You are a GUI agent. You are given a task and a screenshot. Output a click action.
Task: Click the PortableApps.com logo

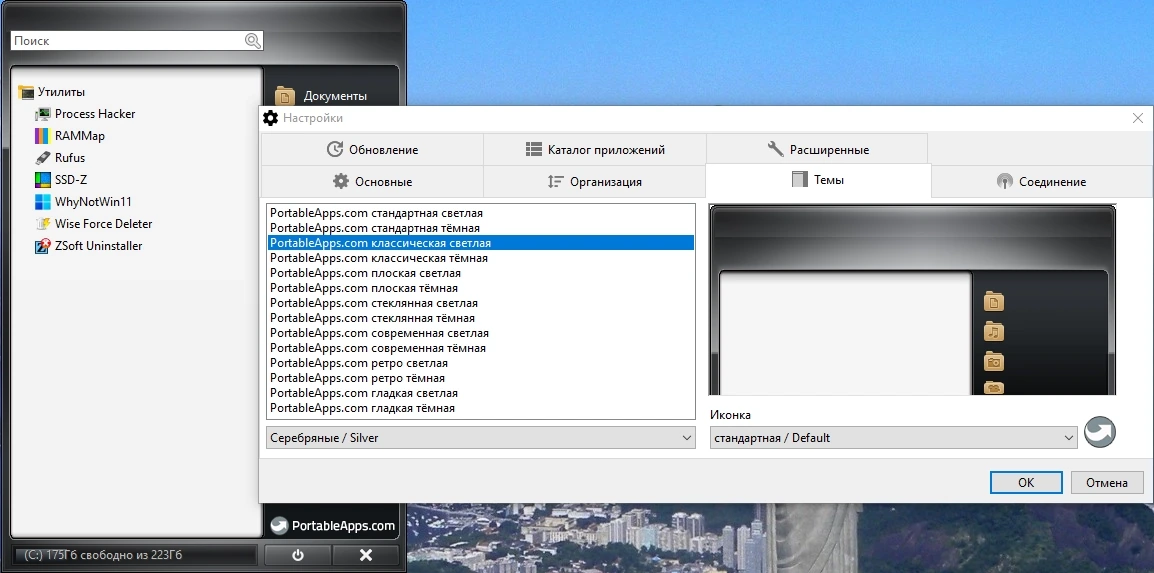pos(333,525)
